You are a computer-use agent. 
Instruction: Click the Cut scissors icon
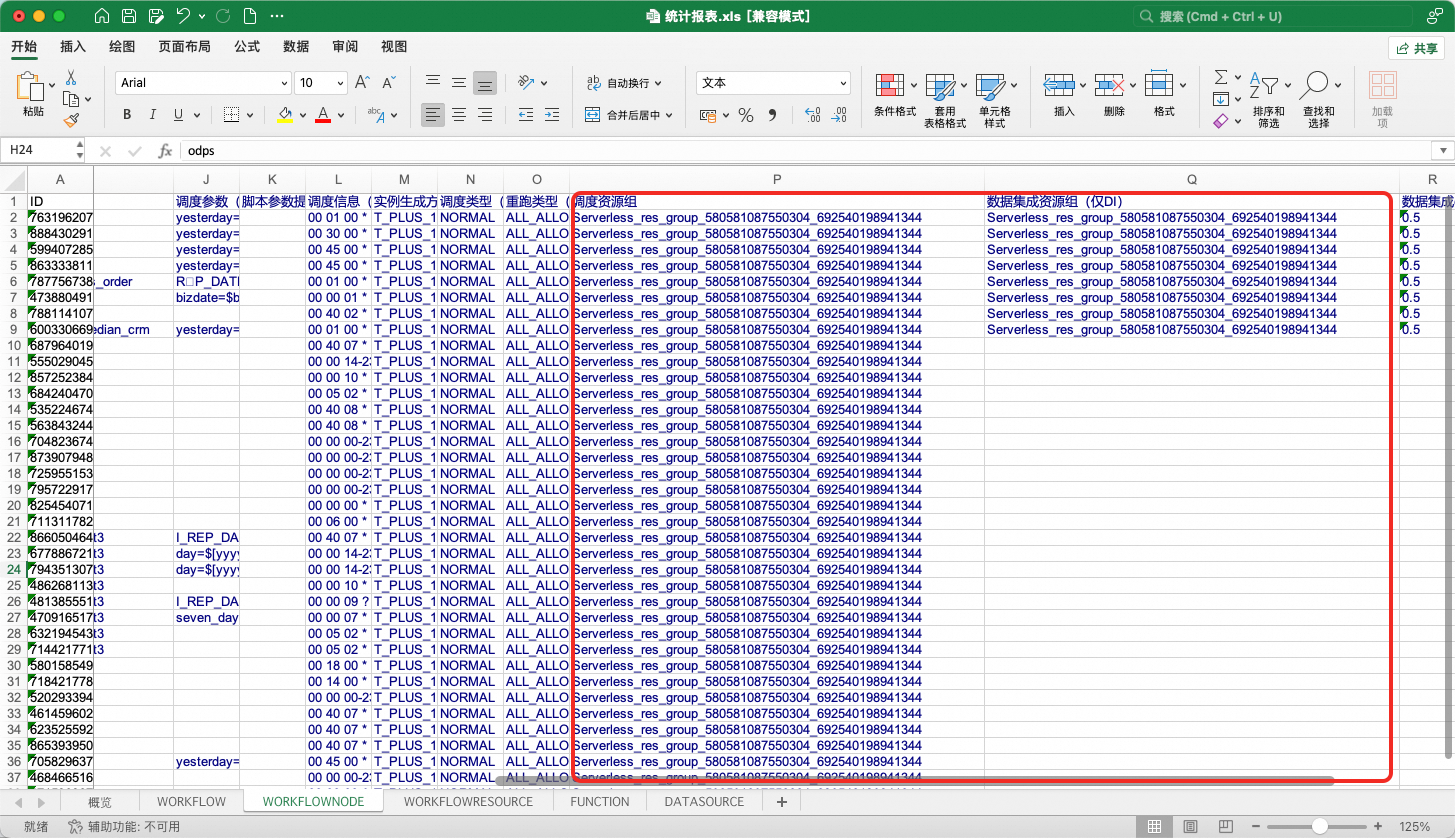[71, 77]
